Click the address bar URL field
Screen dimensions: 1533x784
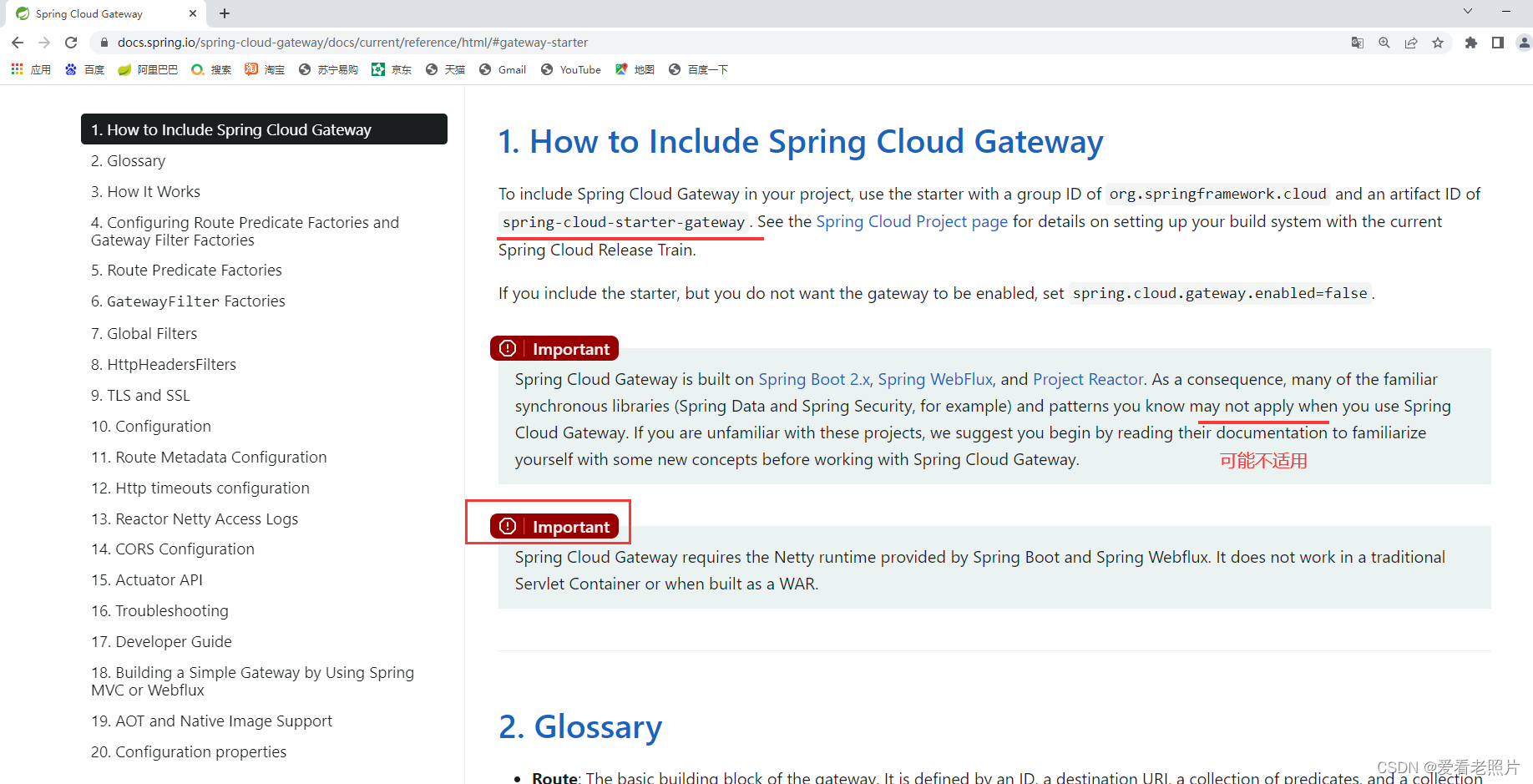(x=718, y=43)
